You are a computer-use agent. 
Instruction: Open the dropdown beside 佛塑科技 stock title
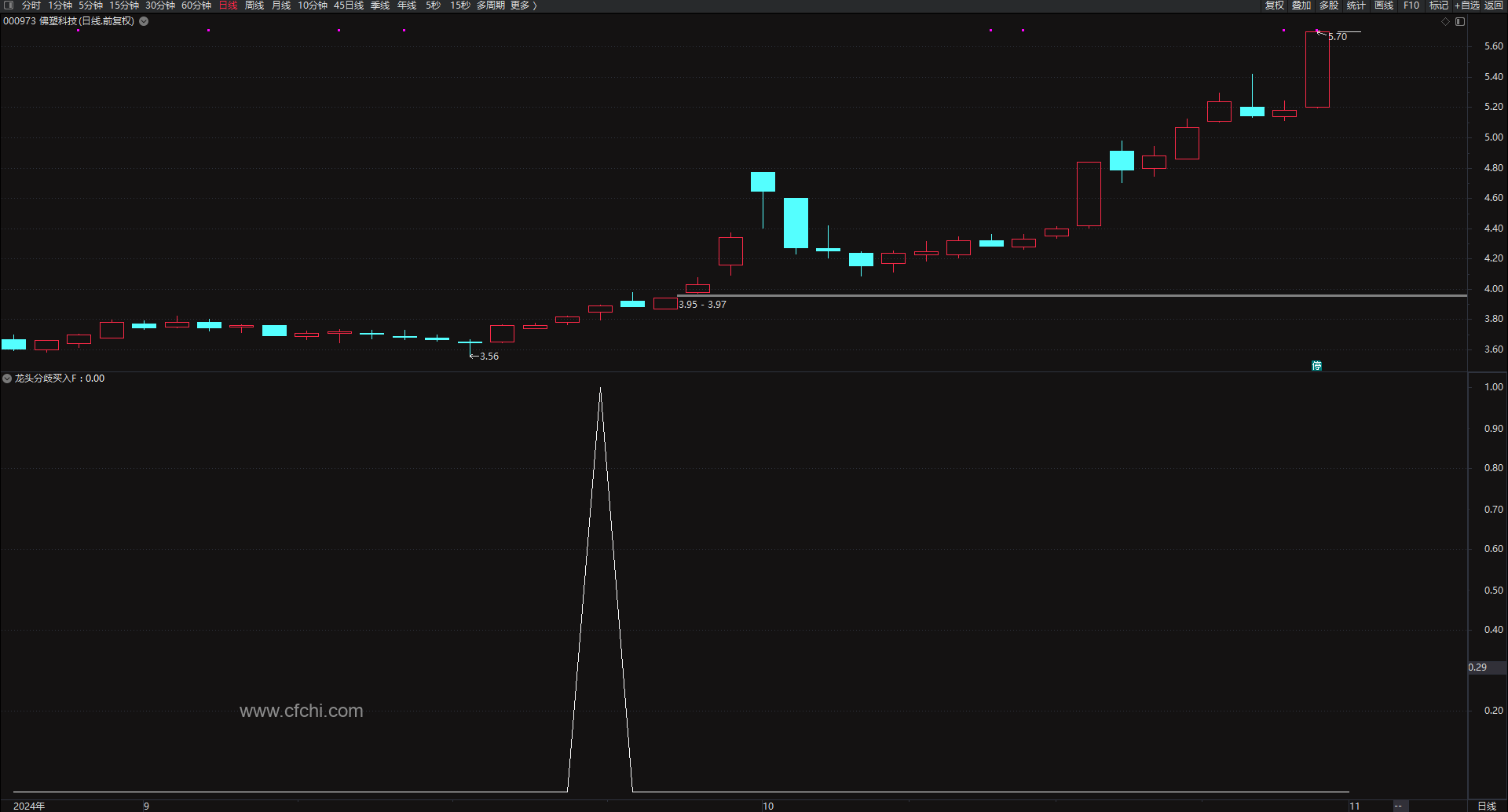(x=144, y=21)
